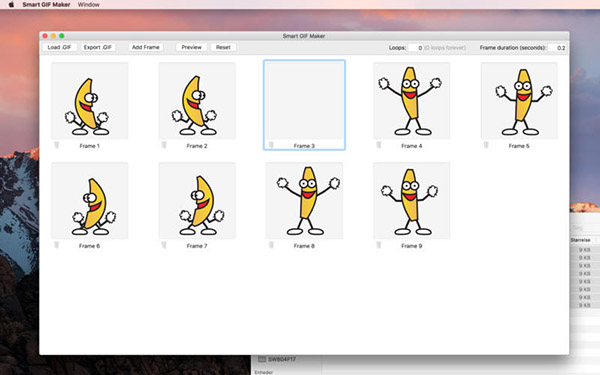Delete Frame 9 using its trash icon
Image resolution: width=600 pixels, height=375 pixels.
(378, 245)
